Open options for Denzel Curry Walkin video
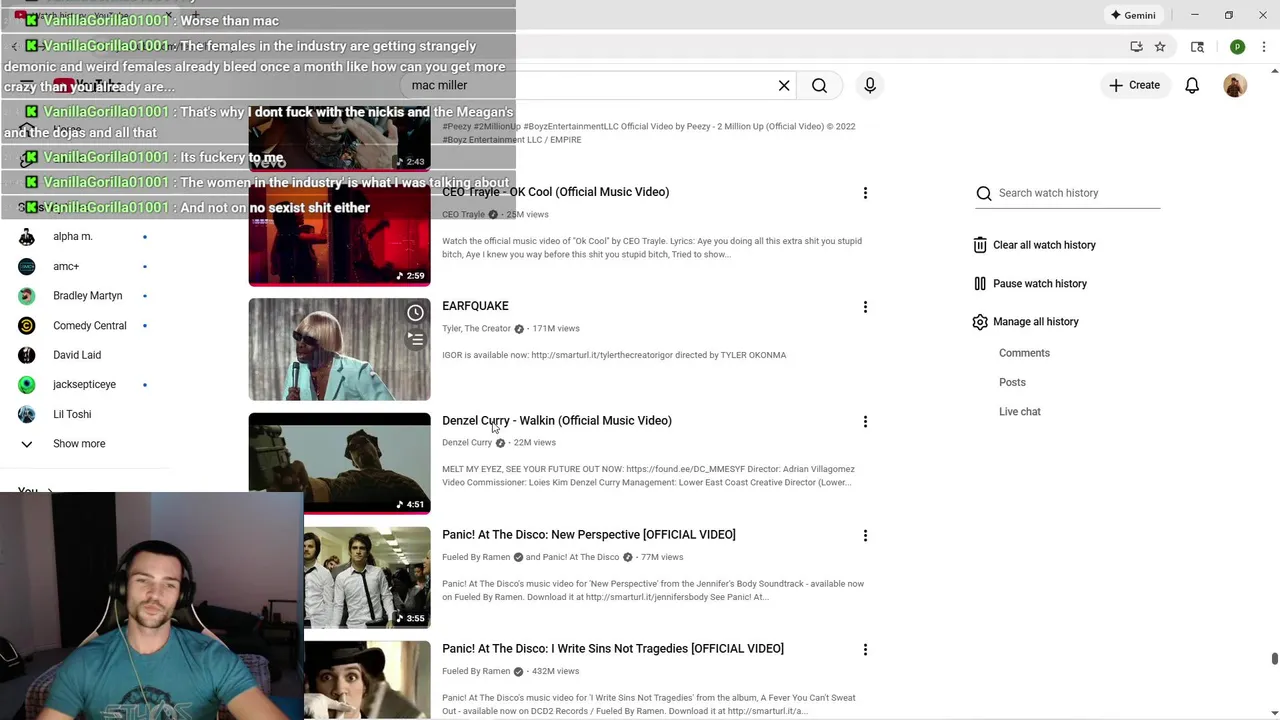This screenshot has height=720, width=1280. tap(865, 422)
